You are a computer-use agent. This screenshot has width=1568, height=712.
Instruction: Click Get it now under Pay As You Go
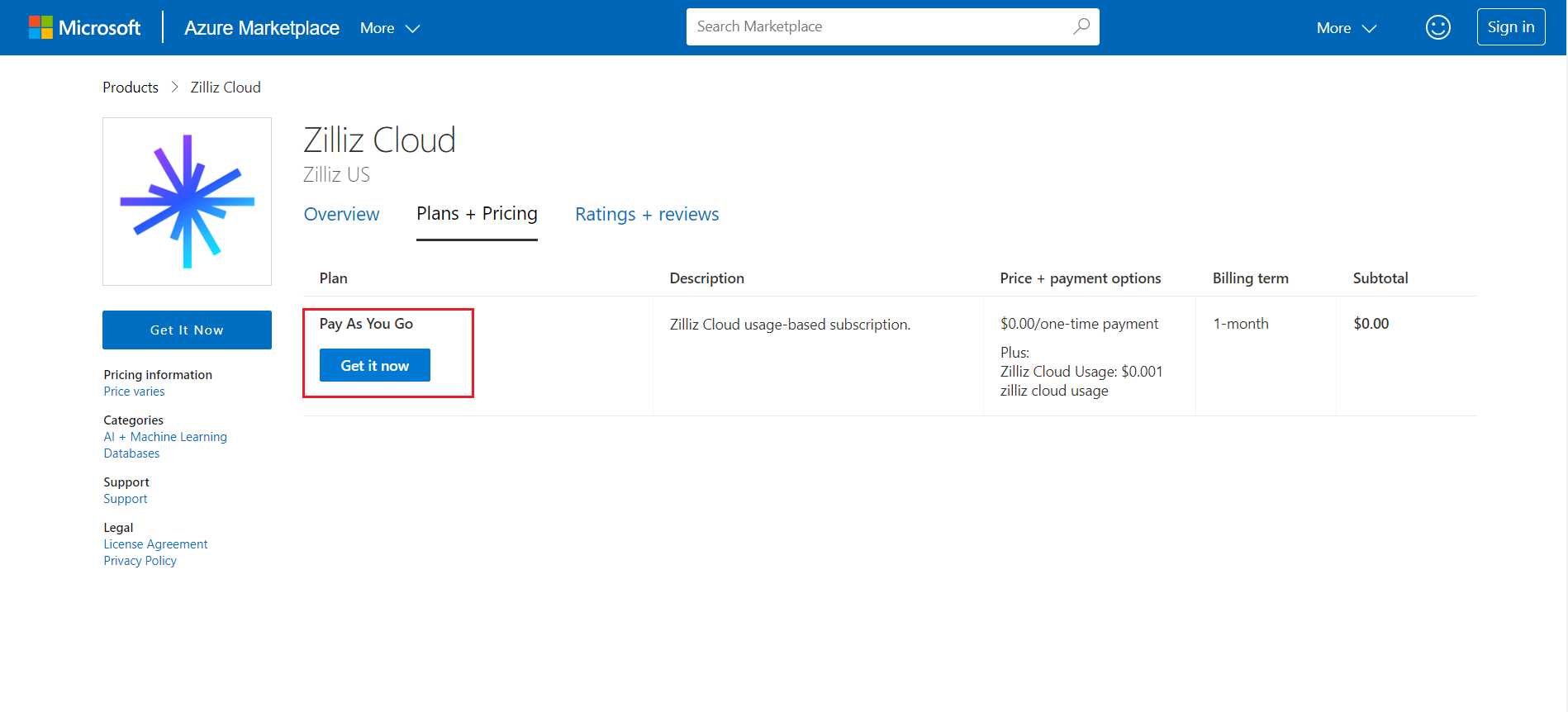pyautogui.click(x=374, y=365)
